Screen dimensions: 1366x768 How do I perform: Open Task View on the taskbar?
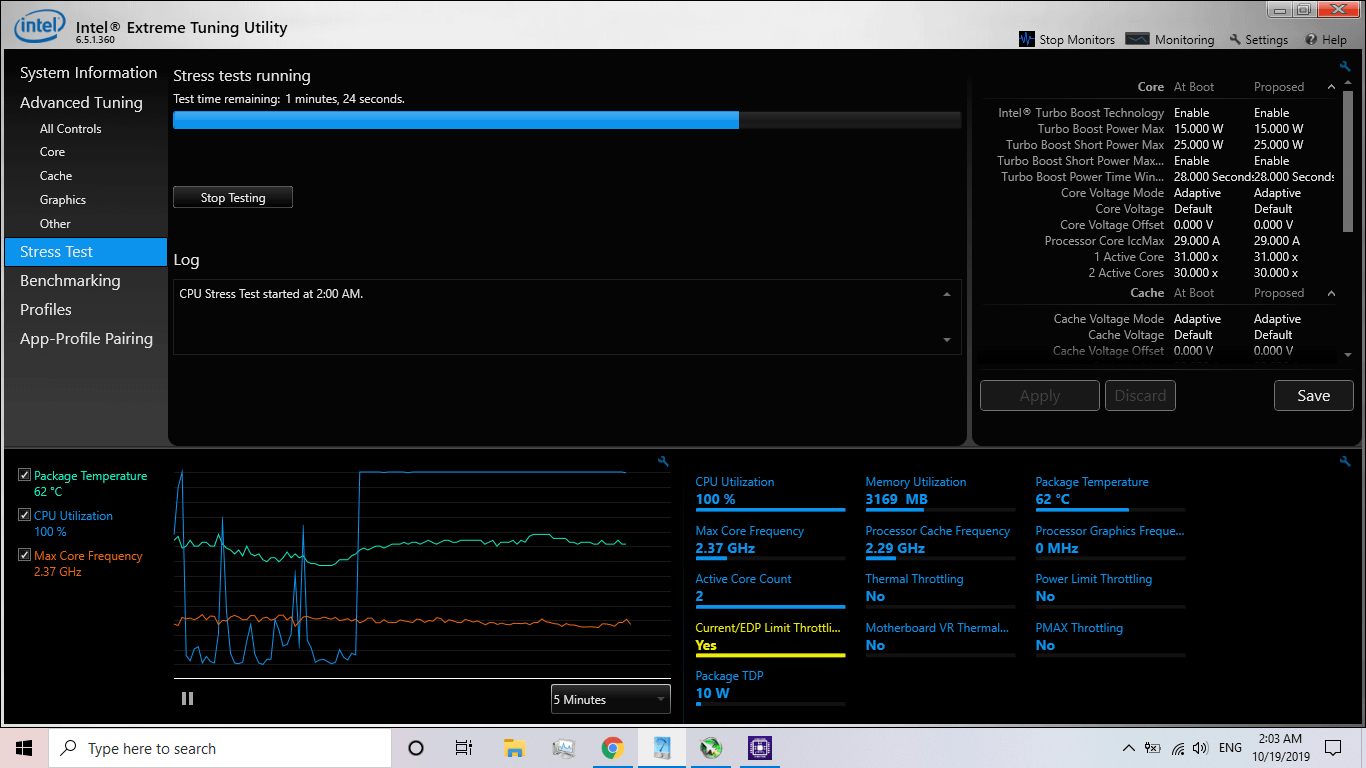tap(464, 748)
